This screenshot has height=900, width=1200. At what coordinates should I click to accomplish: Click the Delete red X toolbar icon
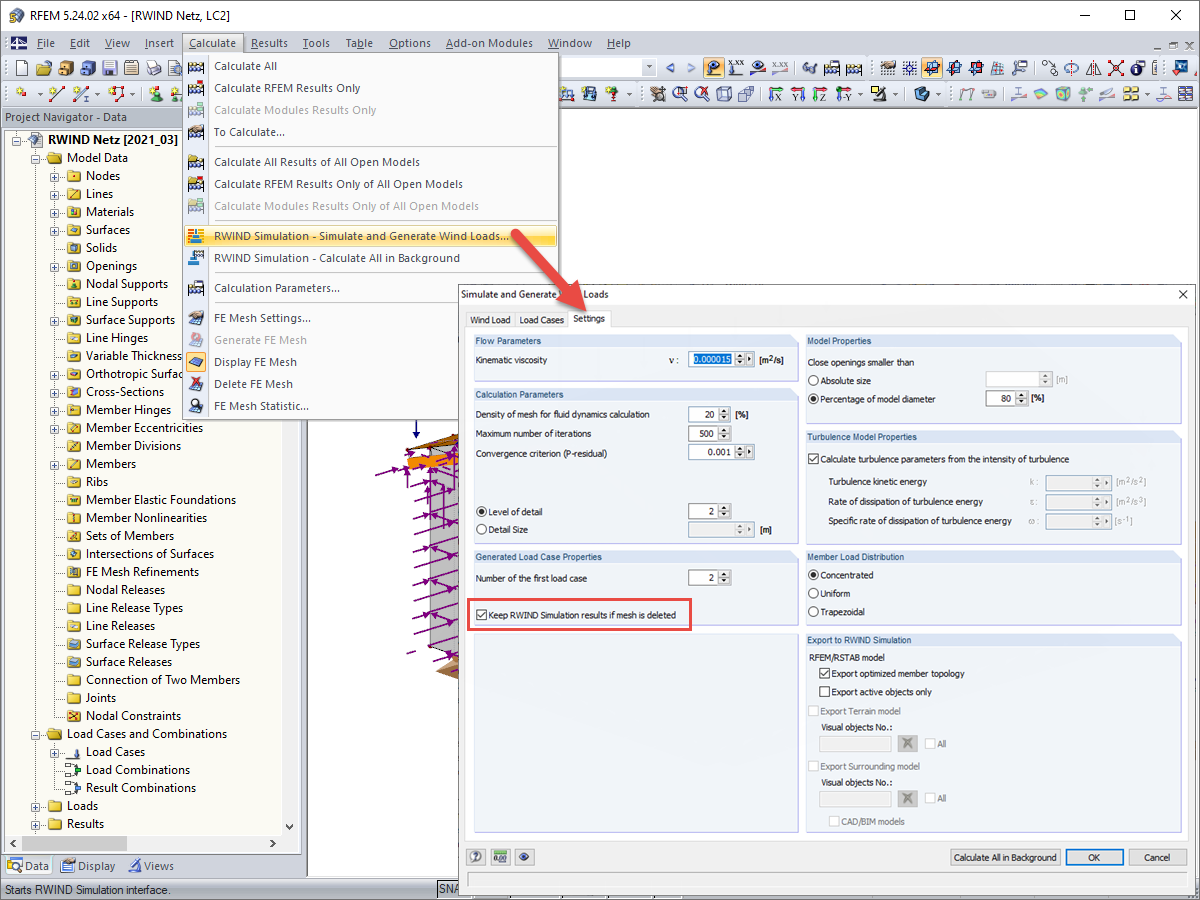click(x=1116, y=68)
